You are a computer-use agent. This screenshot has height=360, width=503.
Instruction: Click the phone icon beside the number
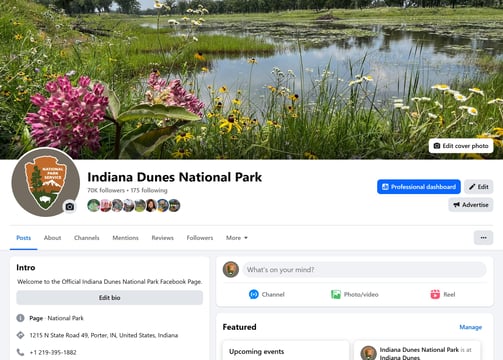tap(20, 352)
